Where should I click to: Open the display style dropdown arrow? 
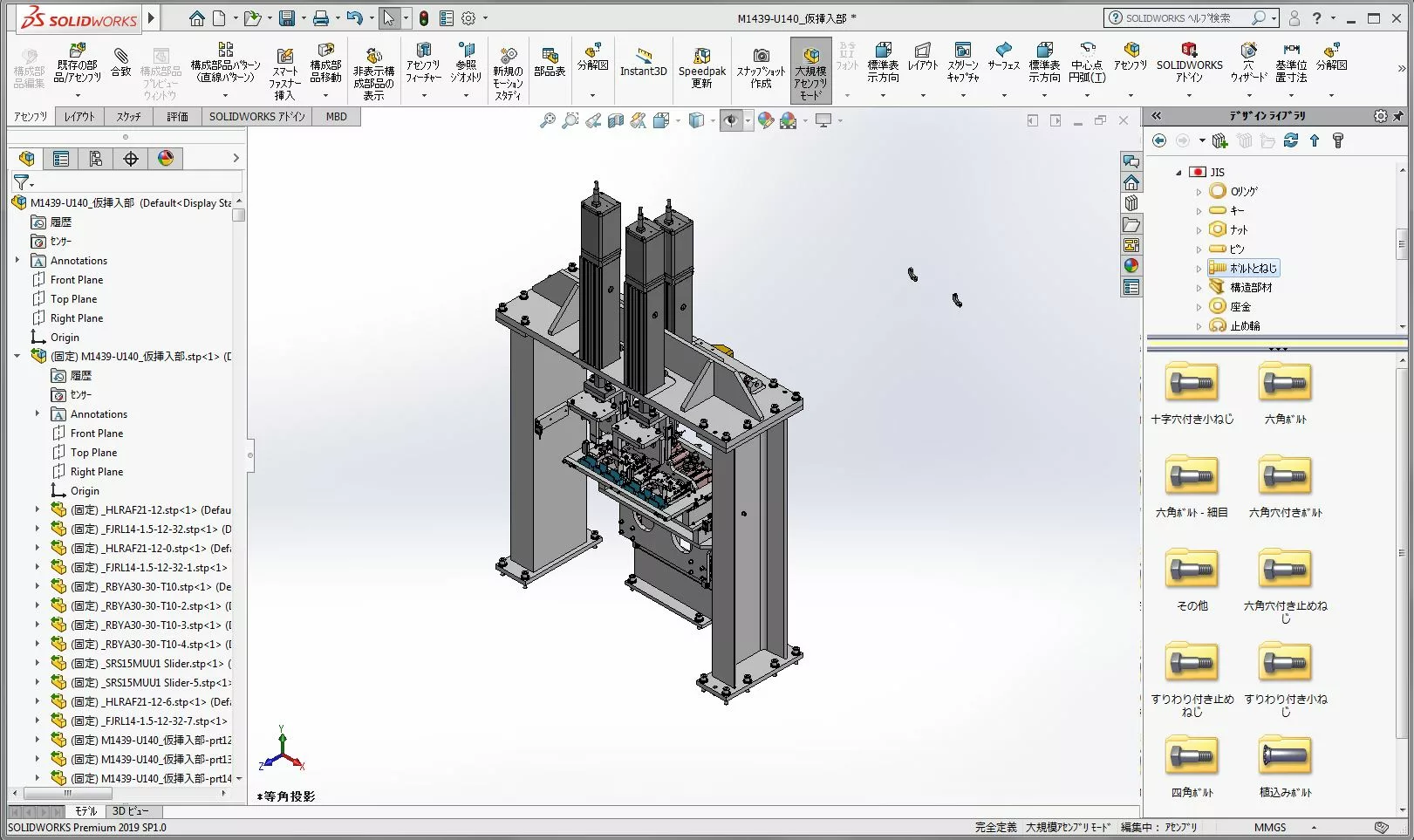pyautogui.click(x=712, y=120)
